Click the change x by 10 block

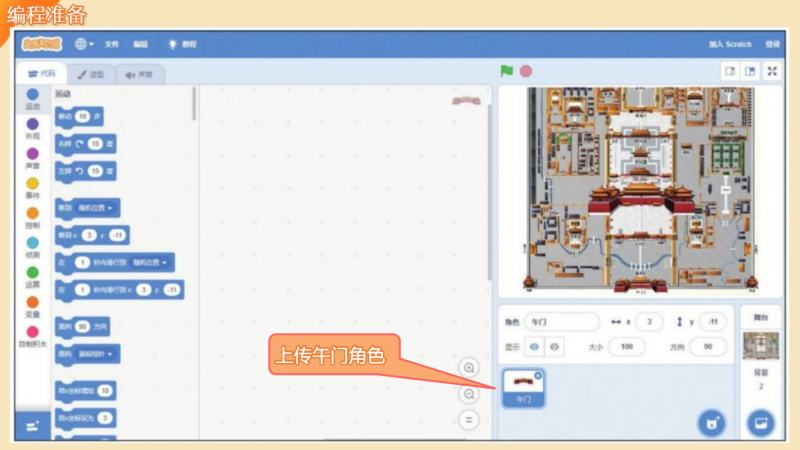pyautogui.click(x=86, y=391)
